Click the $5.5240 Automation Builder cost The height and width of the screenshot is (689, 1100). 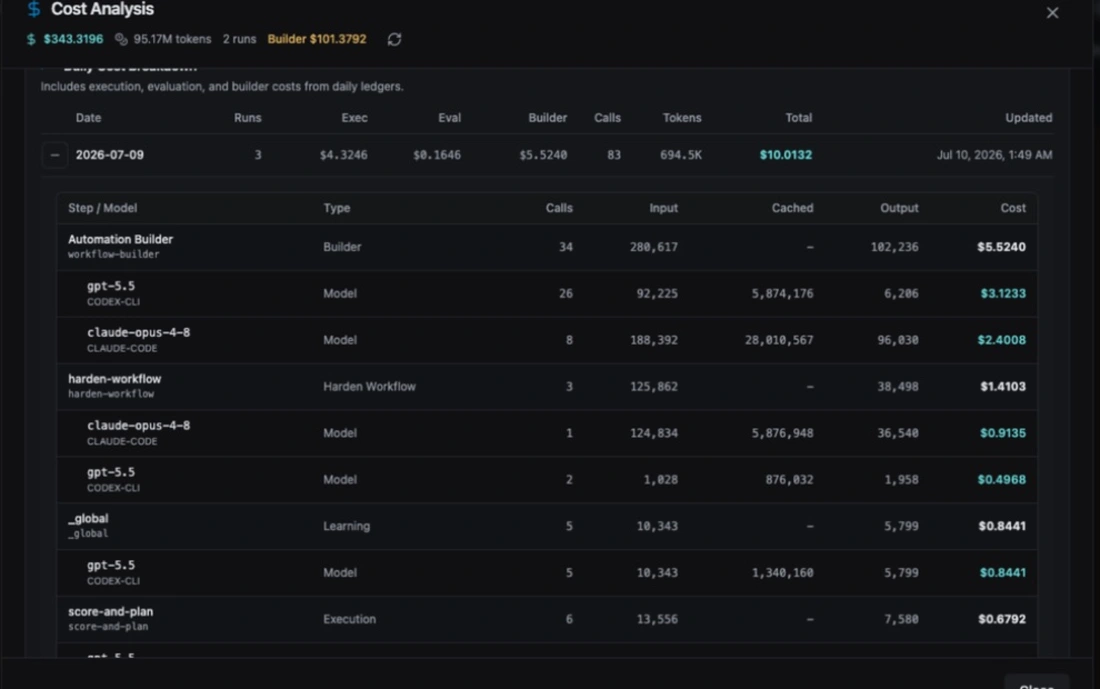(x=1001, y=247)
